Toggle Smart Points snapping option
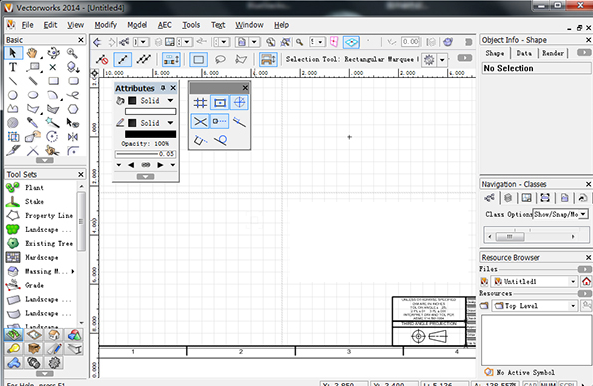The width and height of the screenshot is (593, 386). [x=219, y=122]
